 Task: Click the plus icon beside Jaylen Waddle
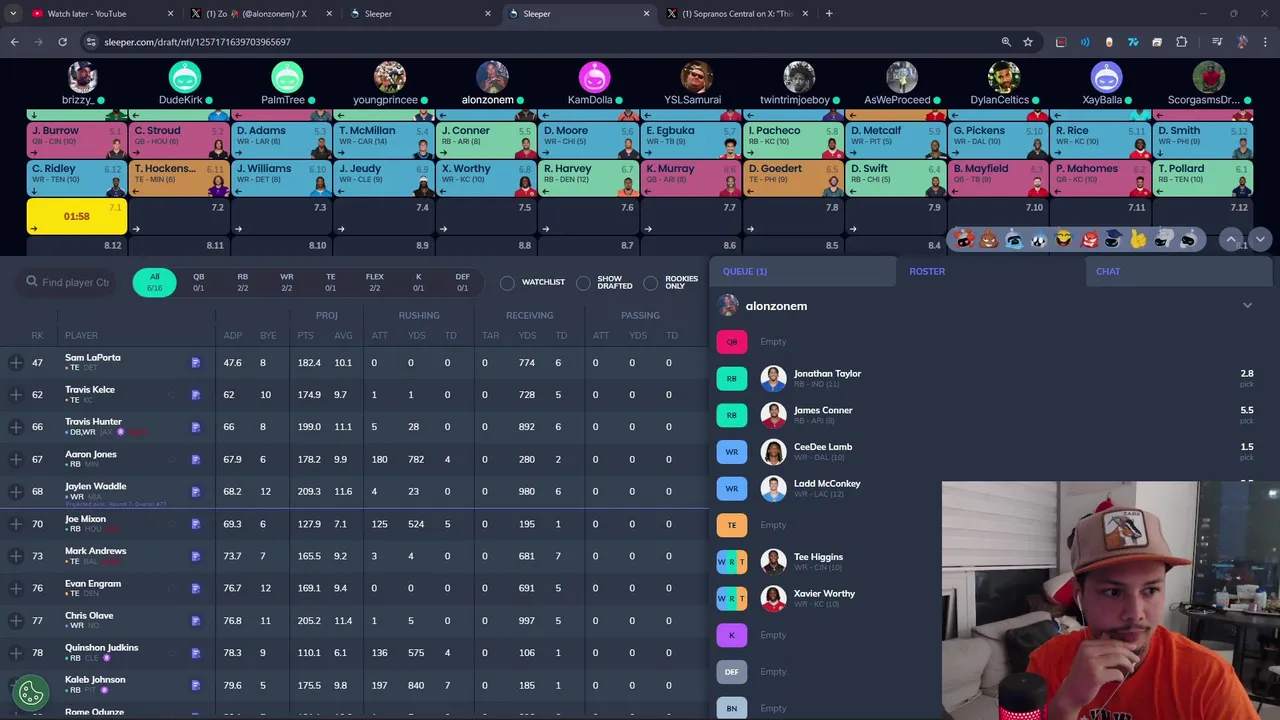(15, 492)
